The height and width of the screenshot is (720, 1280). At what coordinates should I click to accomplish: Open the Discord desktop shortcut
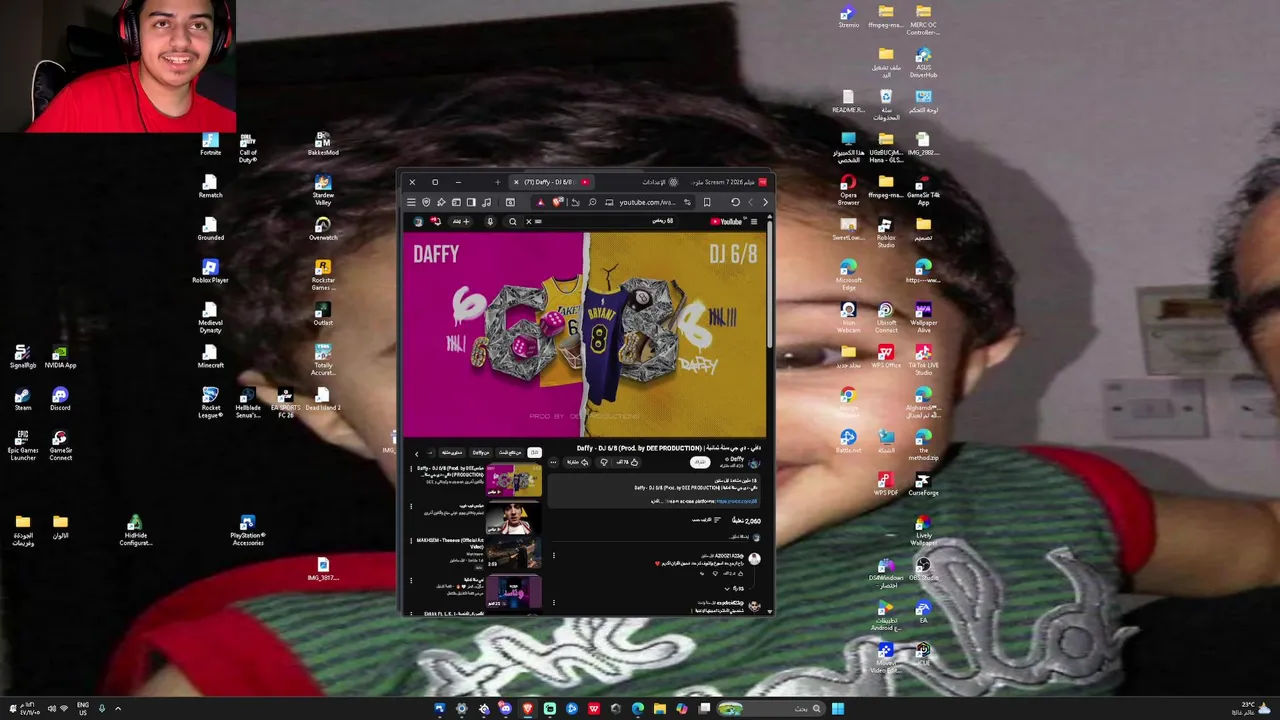coord(60,399)
